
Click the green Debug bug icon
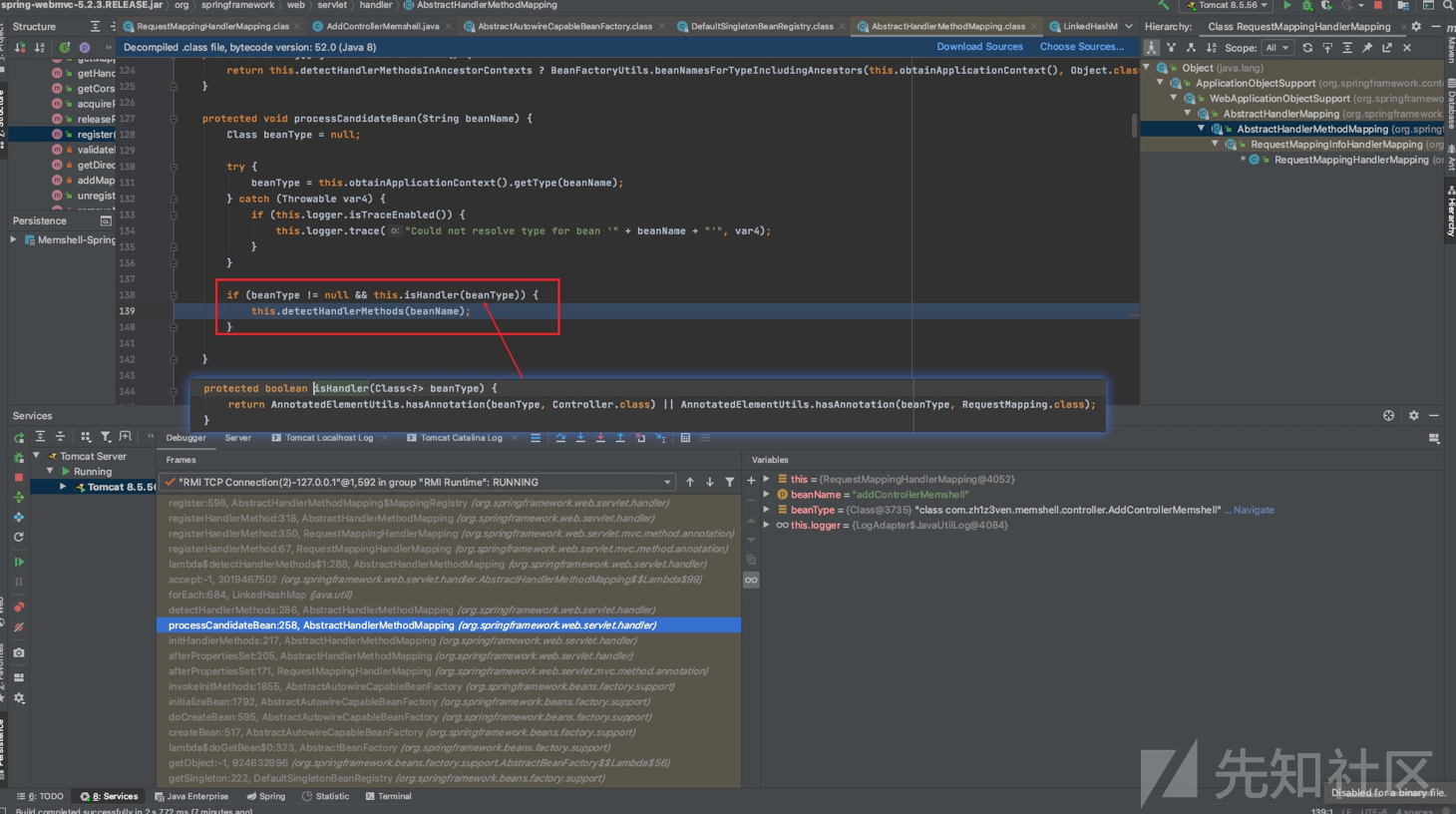click(x=1306, y=5)
